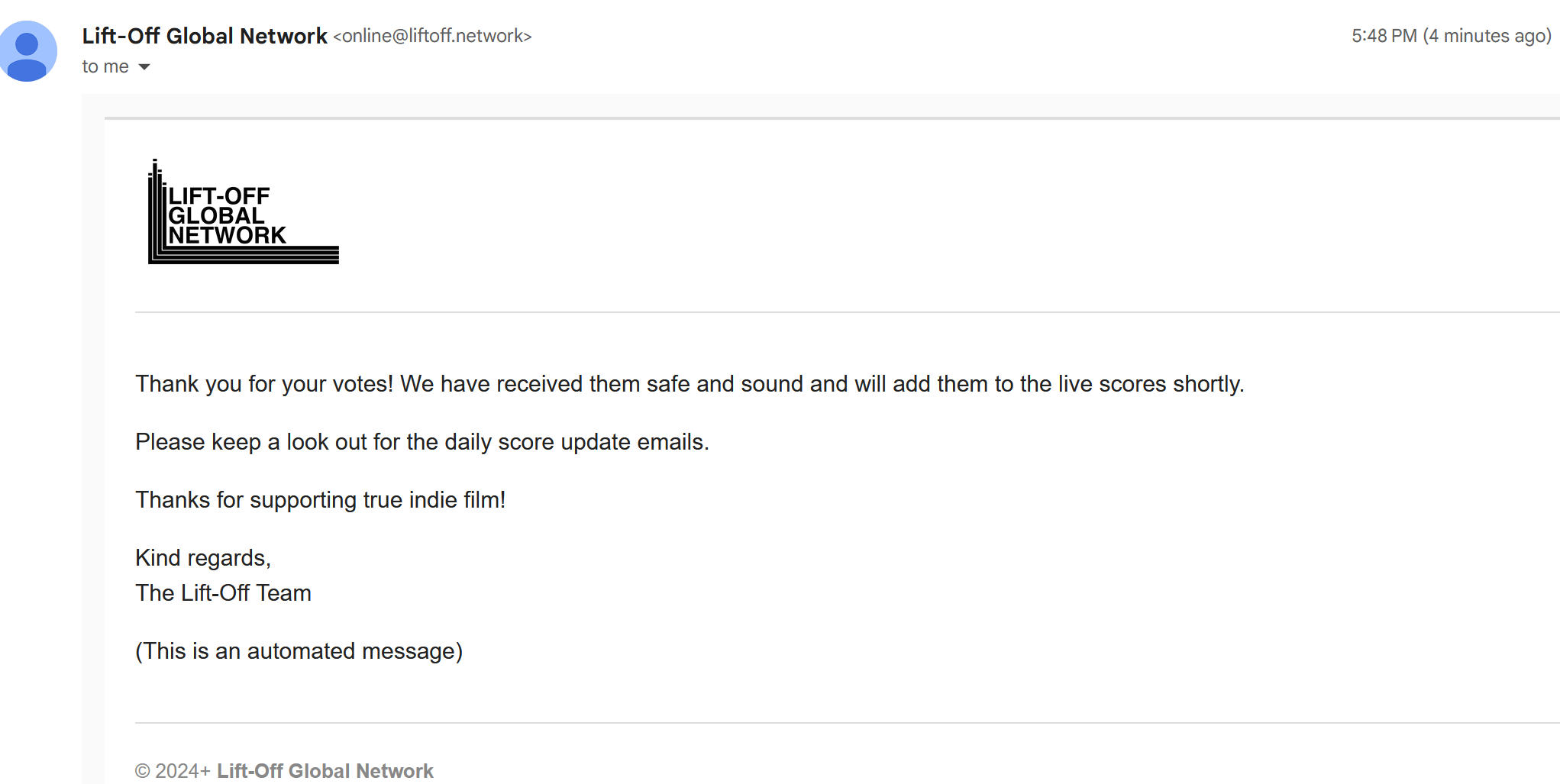The height and width of the screenshot is (784, 1560).
Task: Click the Lift-Off Global Network logo image
Action: pos(244,211)
